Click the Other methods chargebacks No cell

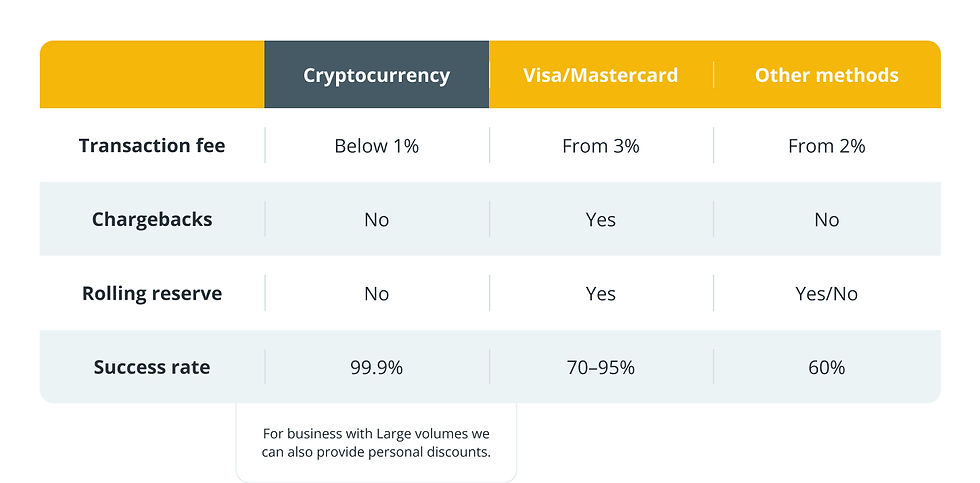pos(826,219)
